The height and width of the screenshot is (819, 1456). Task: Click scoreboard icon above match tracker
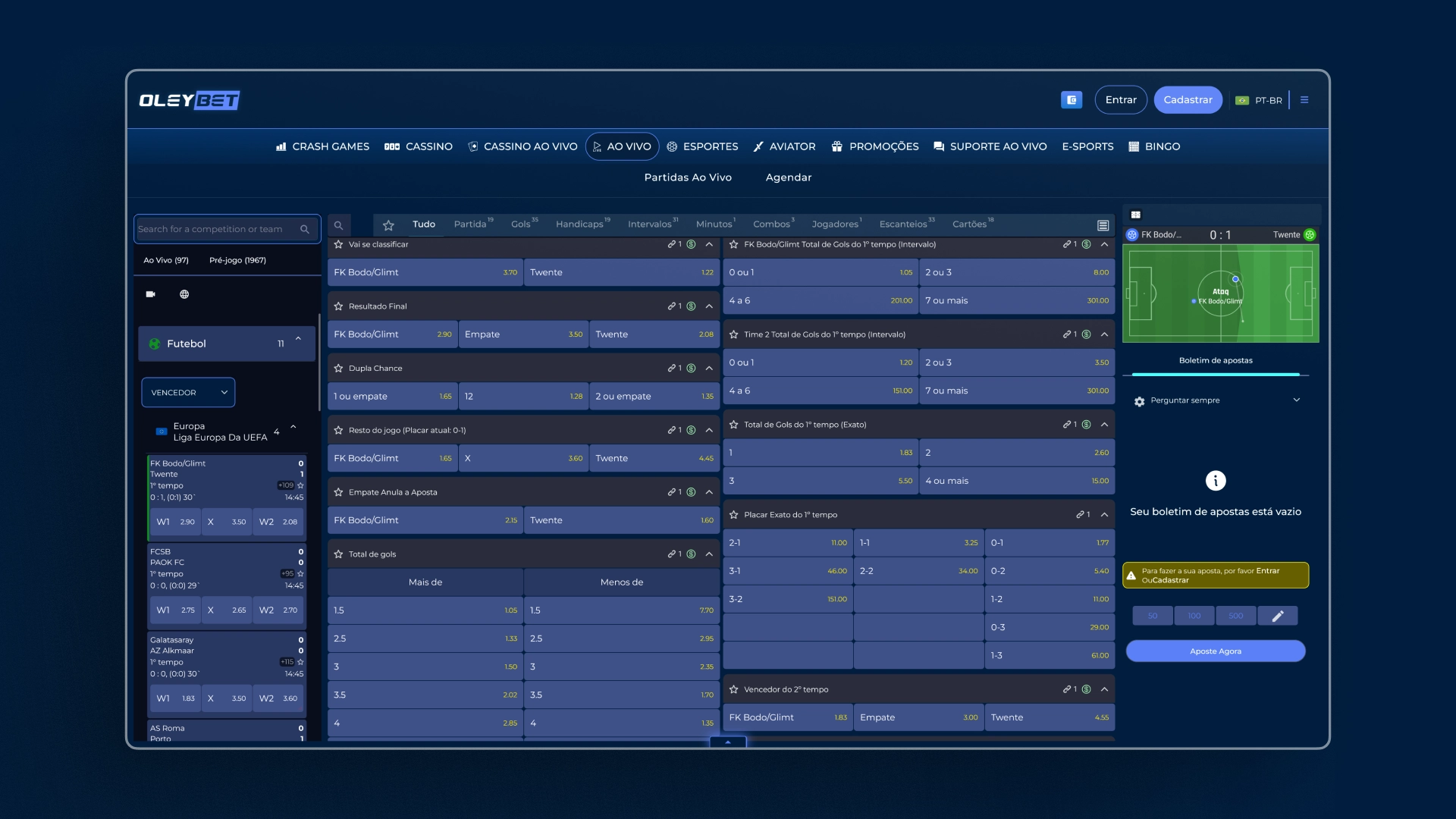[1136, 215]
